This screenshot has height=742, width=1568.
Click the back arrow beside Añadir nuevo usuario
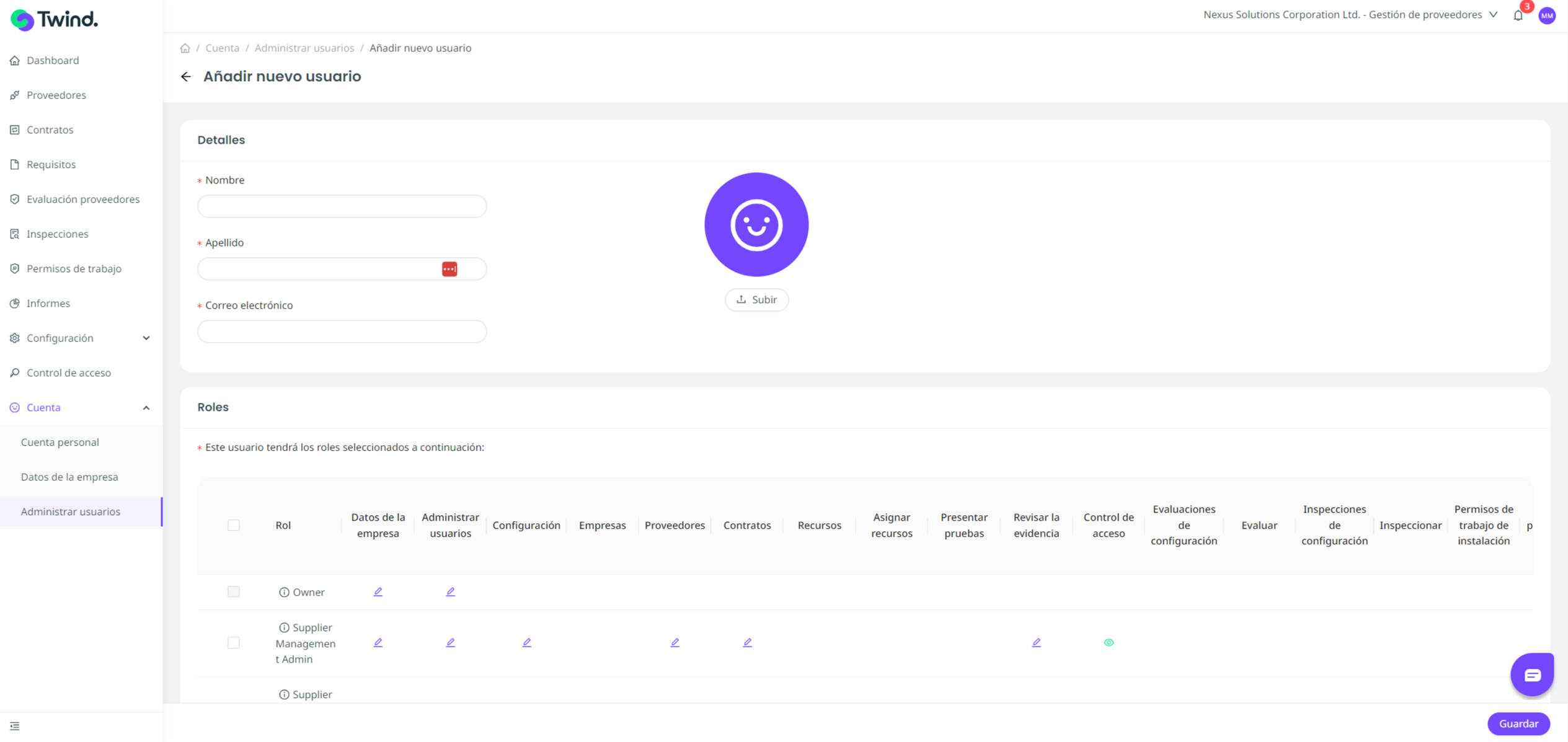(x=185, y=77)
